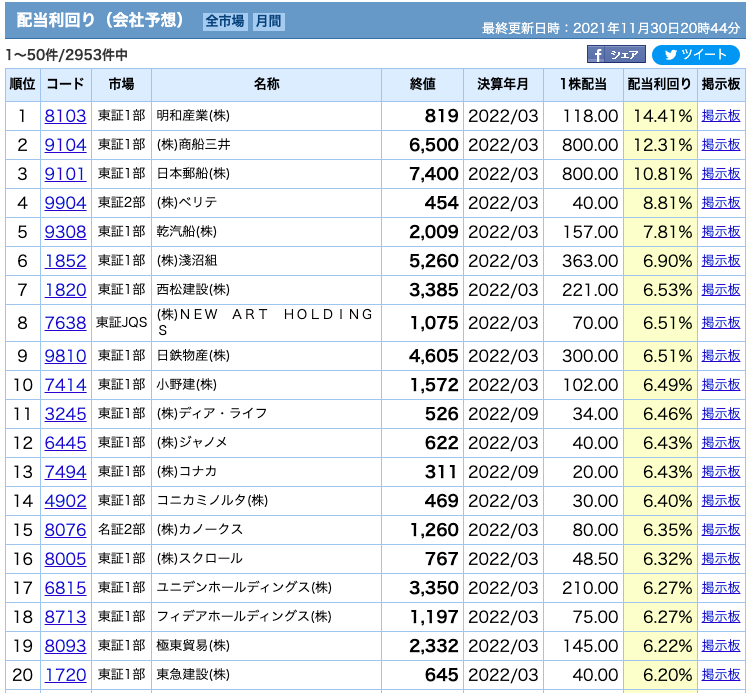Open 掲示板 link for (株)ディア・ライフ

[x=720, y=413]
